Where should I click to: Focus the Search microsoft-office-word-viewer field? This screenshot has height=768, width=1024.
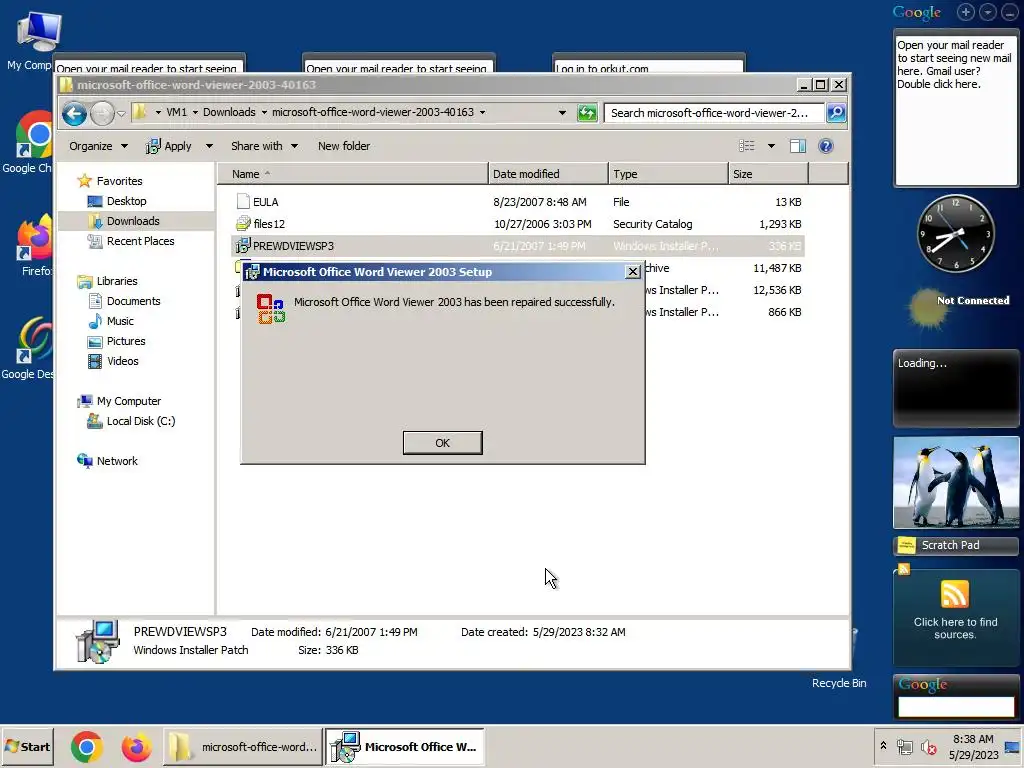(x=713, y=113)
